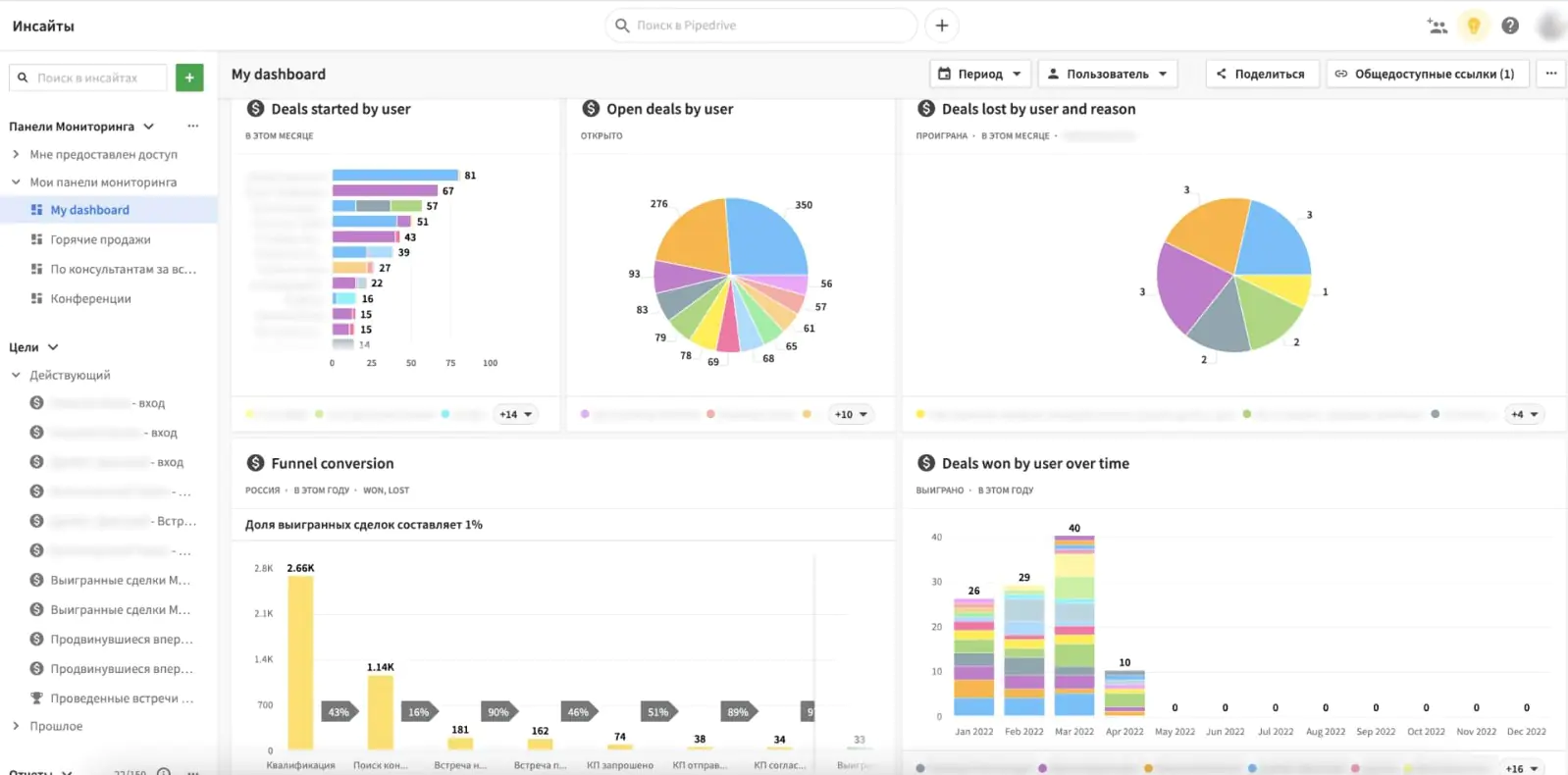Expand the +16 legend dropdown on Deals won
This screenshot has height=775, width=1568.
point(1522,768)
